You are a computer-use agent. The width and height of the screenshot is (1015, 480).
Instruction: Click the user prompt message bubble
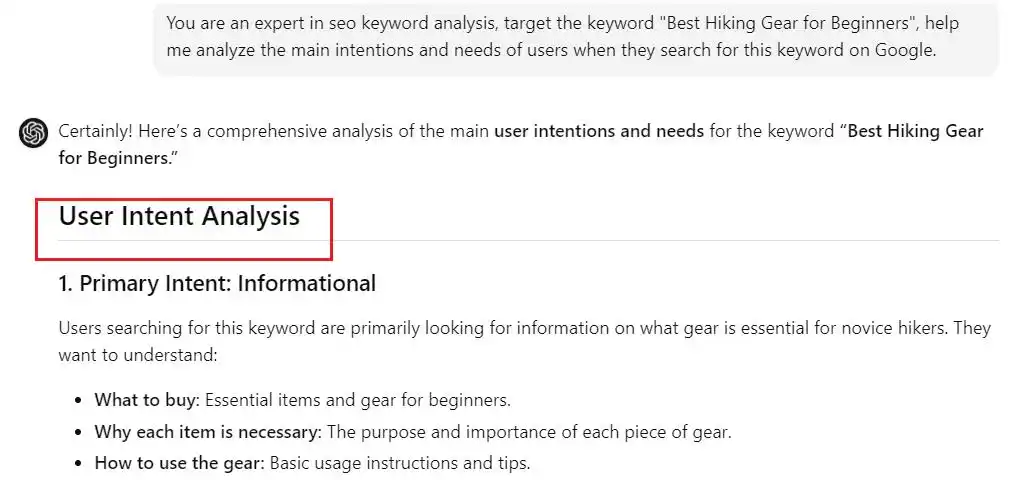576,38
